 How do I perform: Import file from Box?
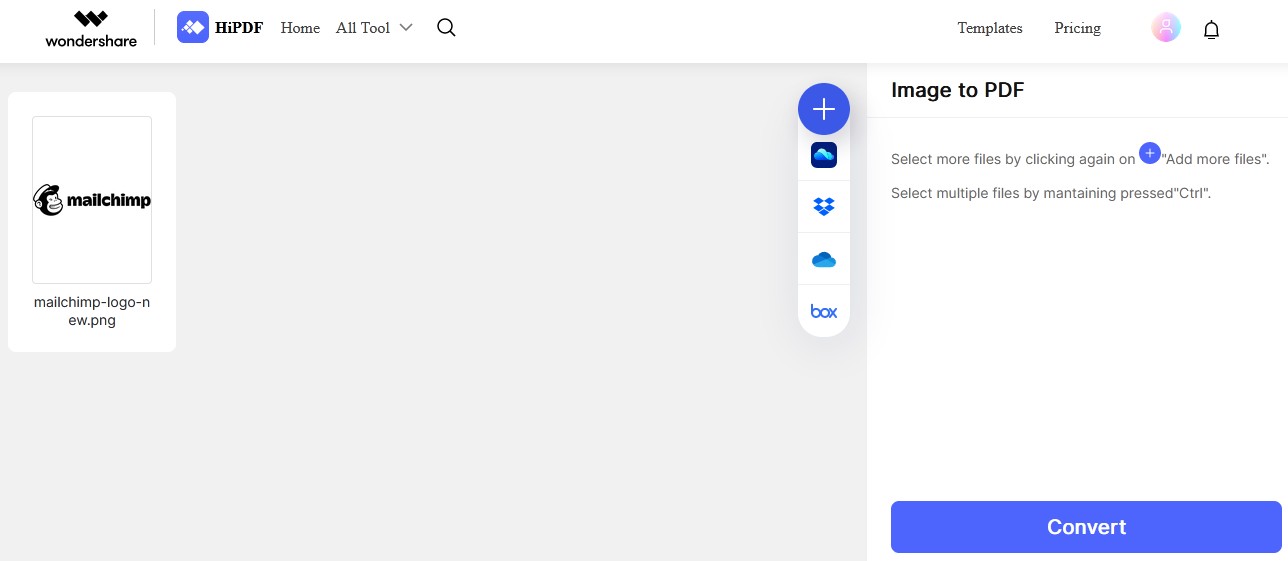824,312
